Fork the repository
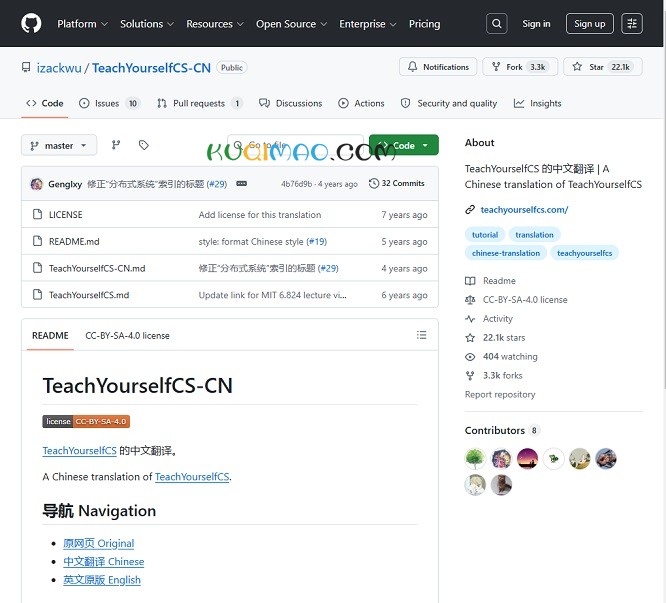666x603 pixels. tap(520, 67)
